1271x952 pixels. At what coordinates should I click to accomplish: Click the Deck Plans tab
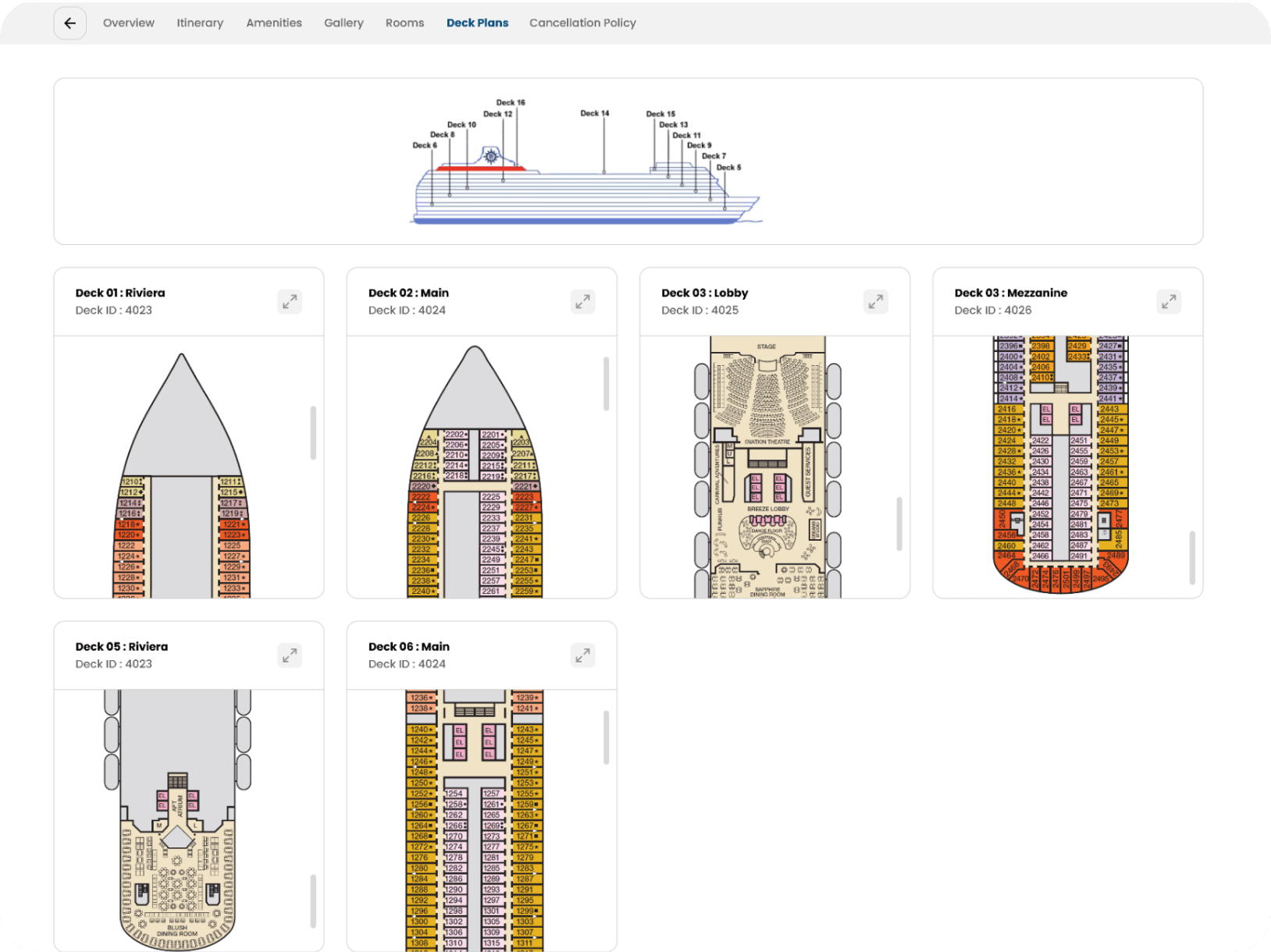tap(477, 23)
